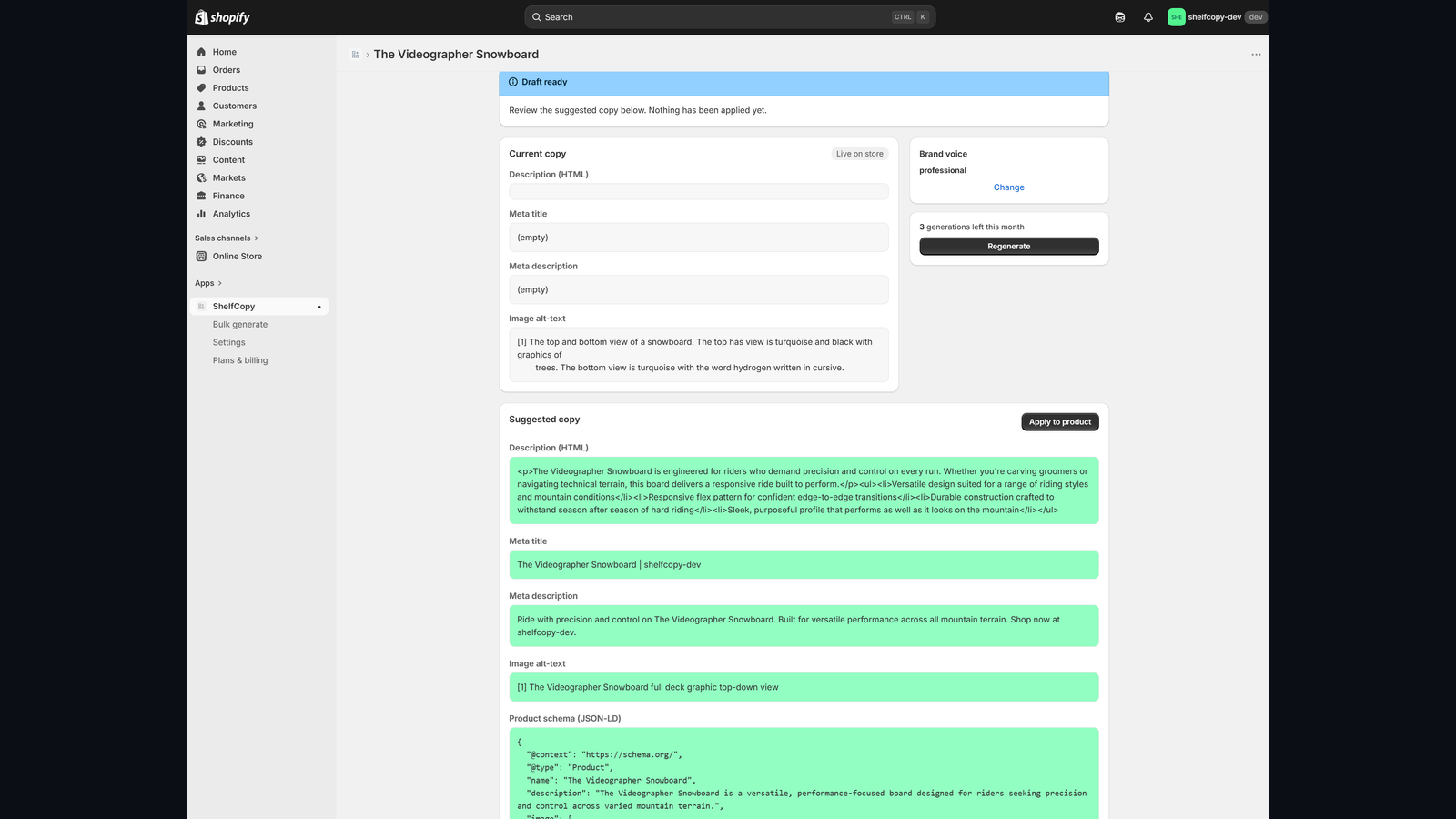Click '3 generations left this month'

point(971,227)
